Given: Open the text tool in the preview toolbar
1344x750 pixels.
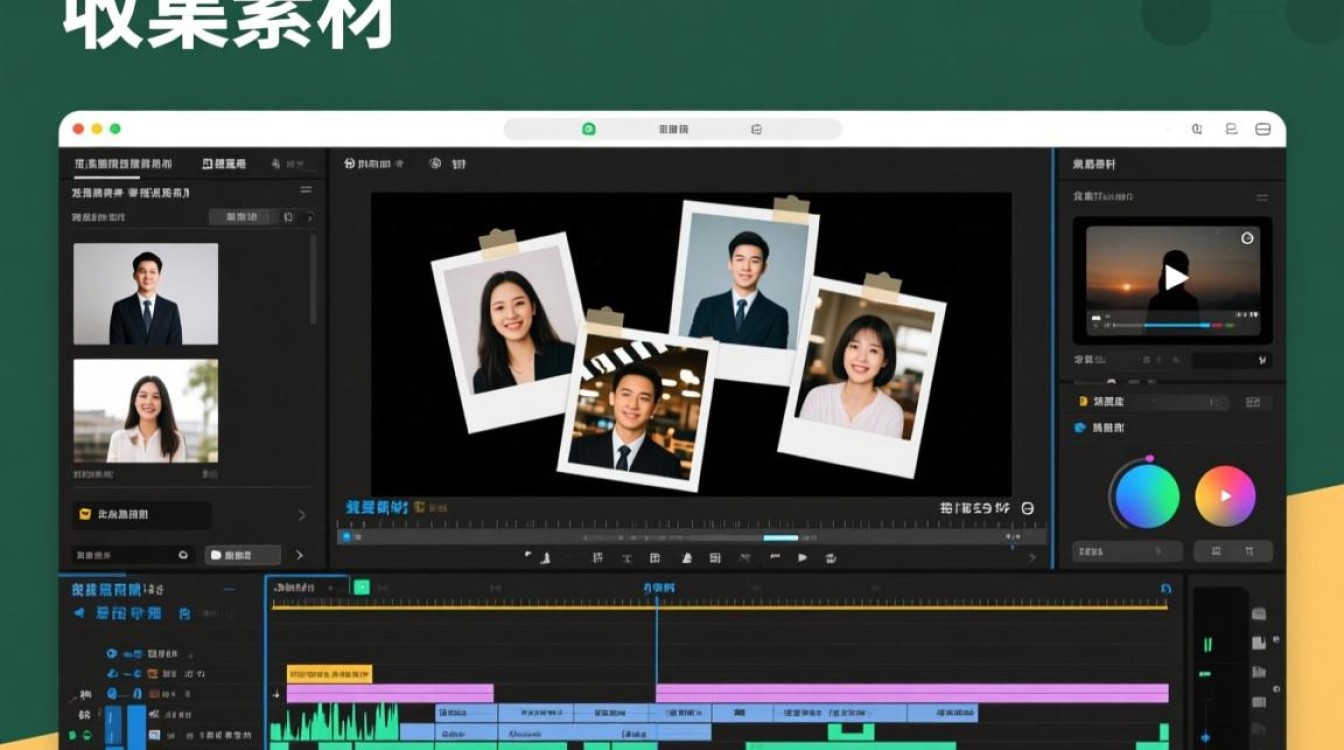Looking at the screenshot, I should [625, 557].
